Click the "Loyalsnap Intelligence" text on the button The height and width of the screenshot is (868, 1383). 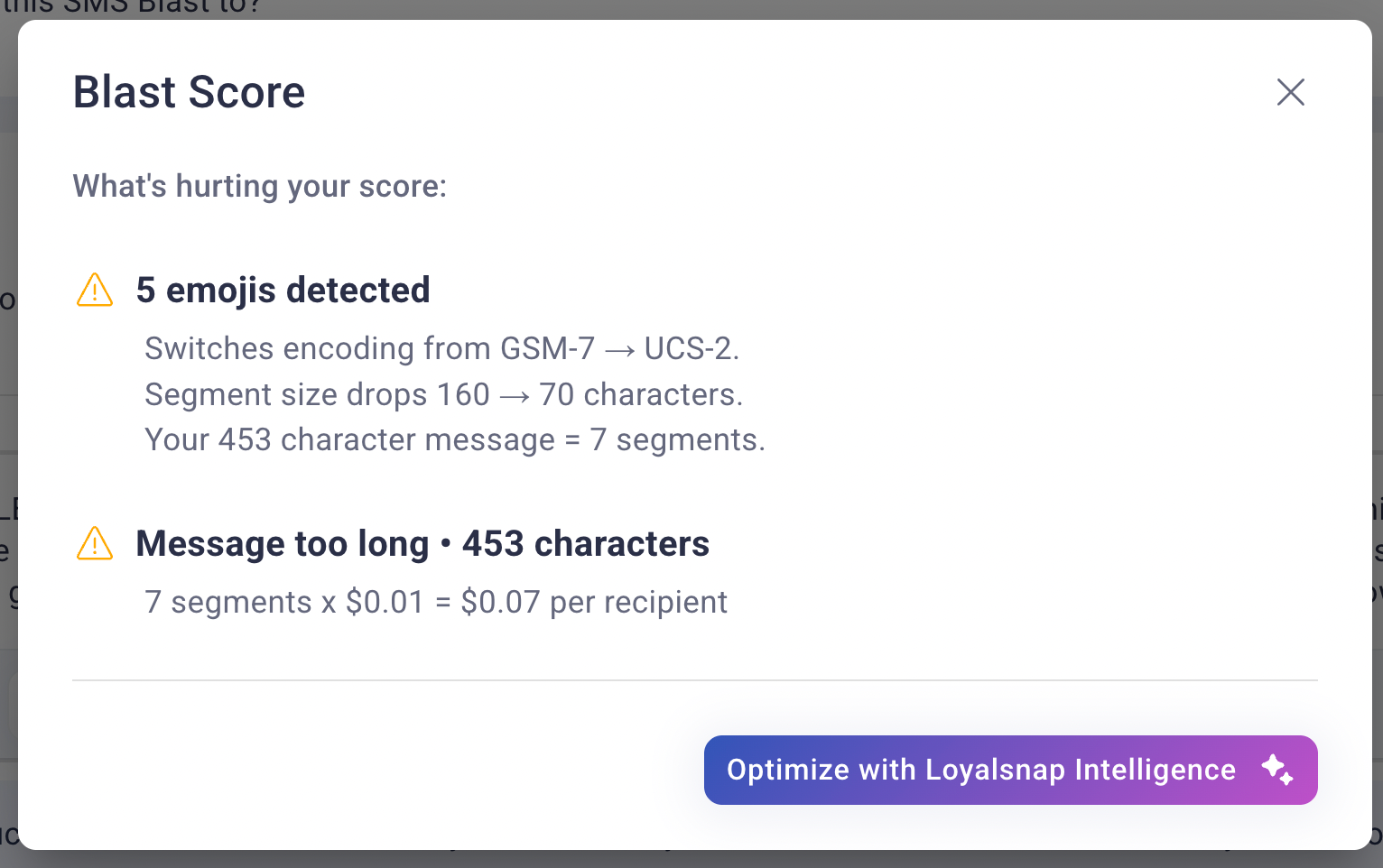(x=1081, y=770)
